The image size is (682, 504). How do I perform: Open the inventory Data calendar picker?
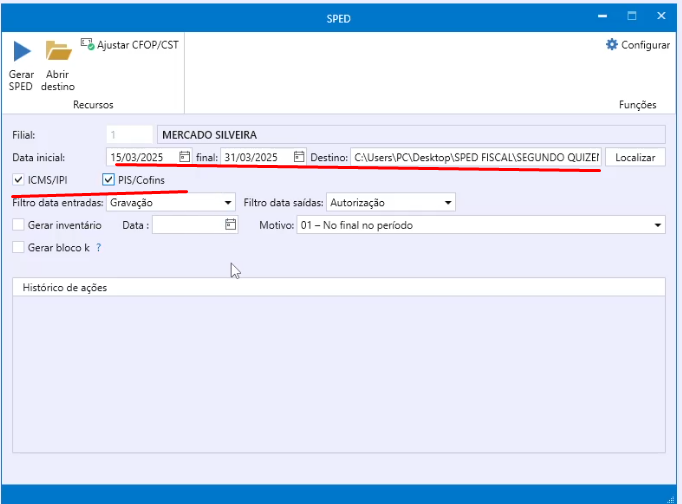[230, 225]
